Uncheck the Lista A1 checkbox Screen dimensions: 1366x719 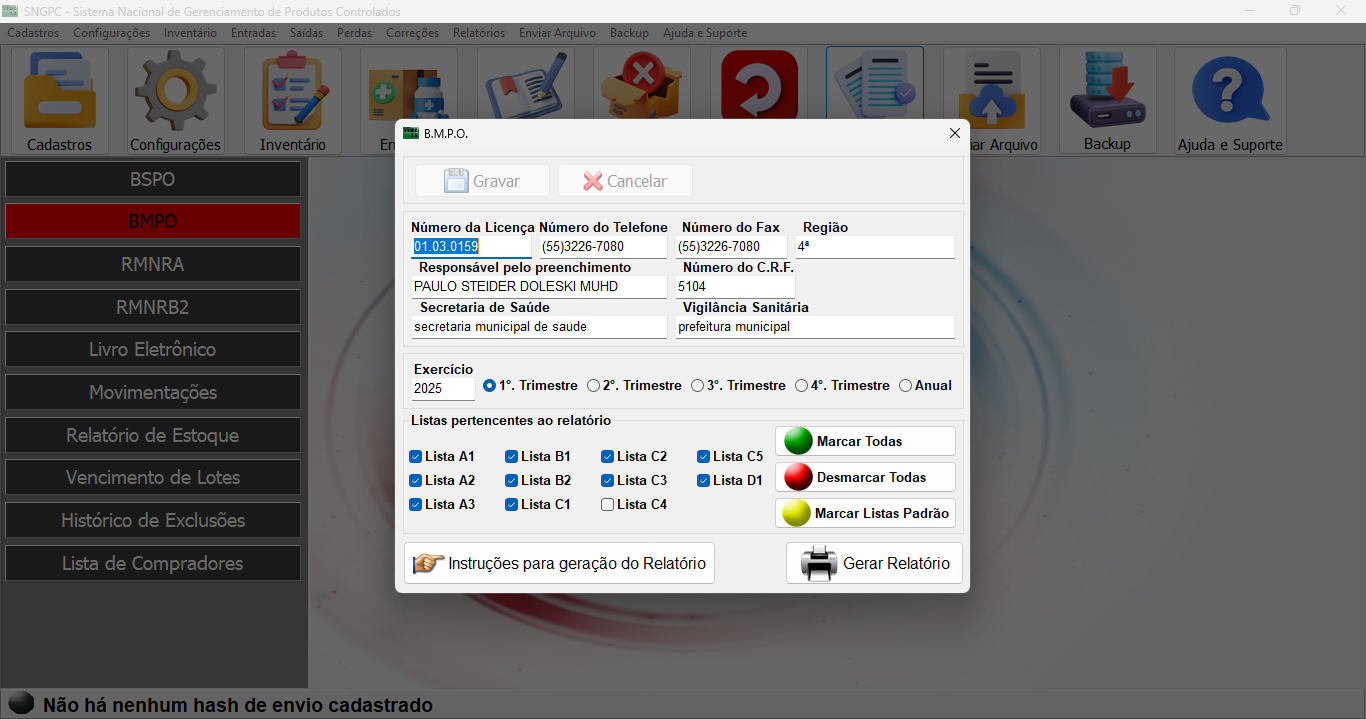click(x=416, y=457)
